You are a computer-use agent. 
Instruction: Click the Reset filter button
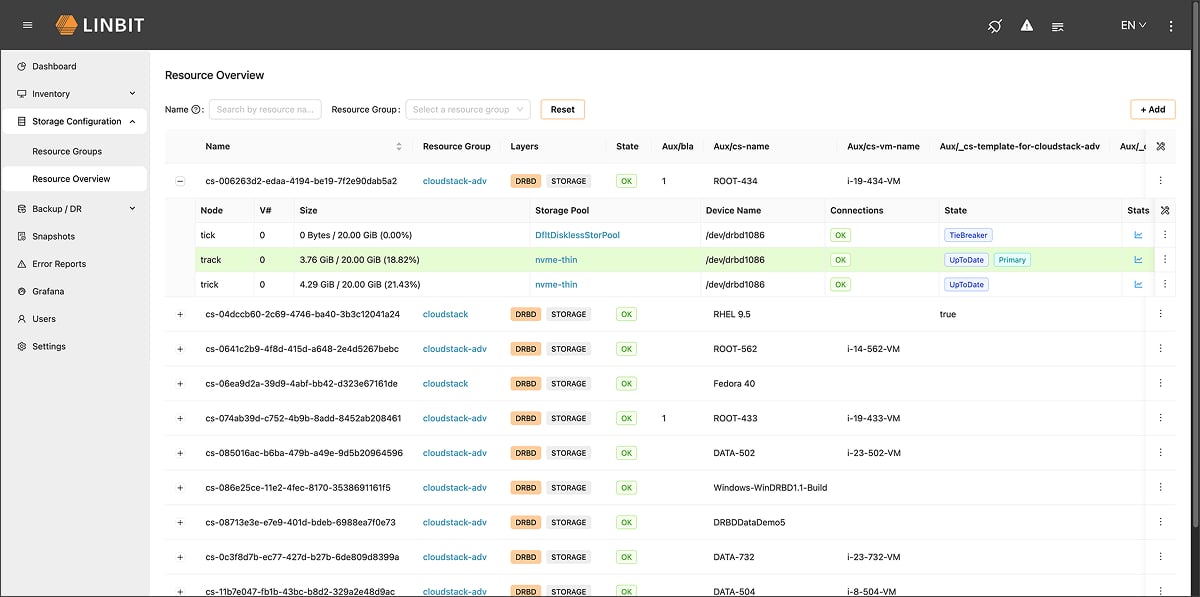(x=562, y=109)
